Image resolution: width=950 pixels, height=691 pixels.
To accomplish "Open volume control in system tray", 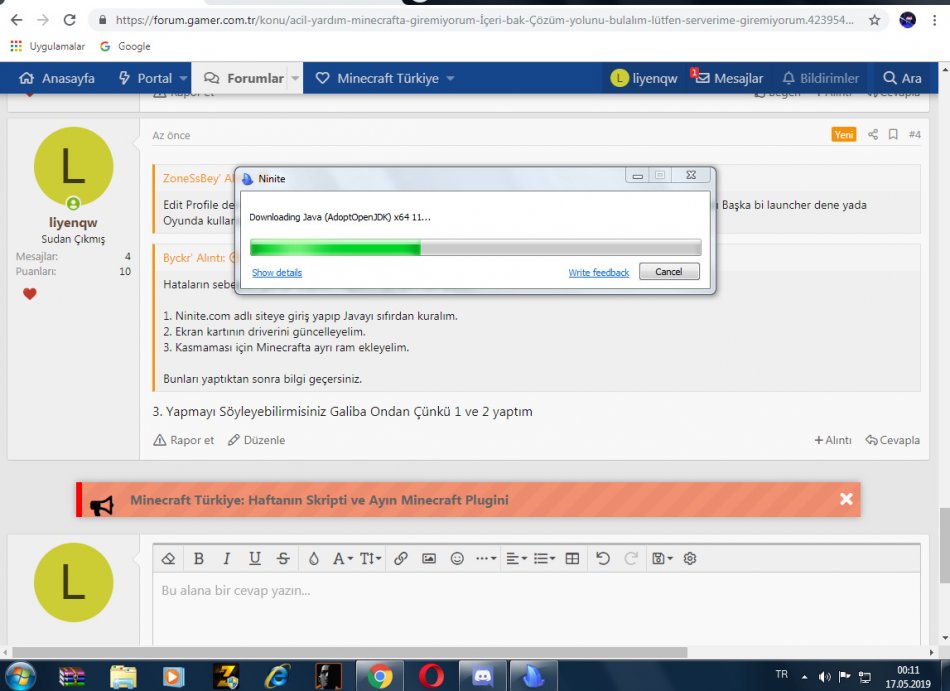I will click(x=825, y=676).
